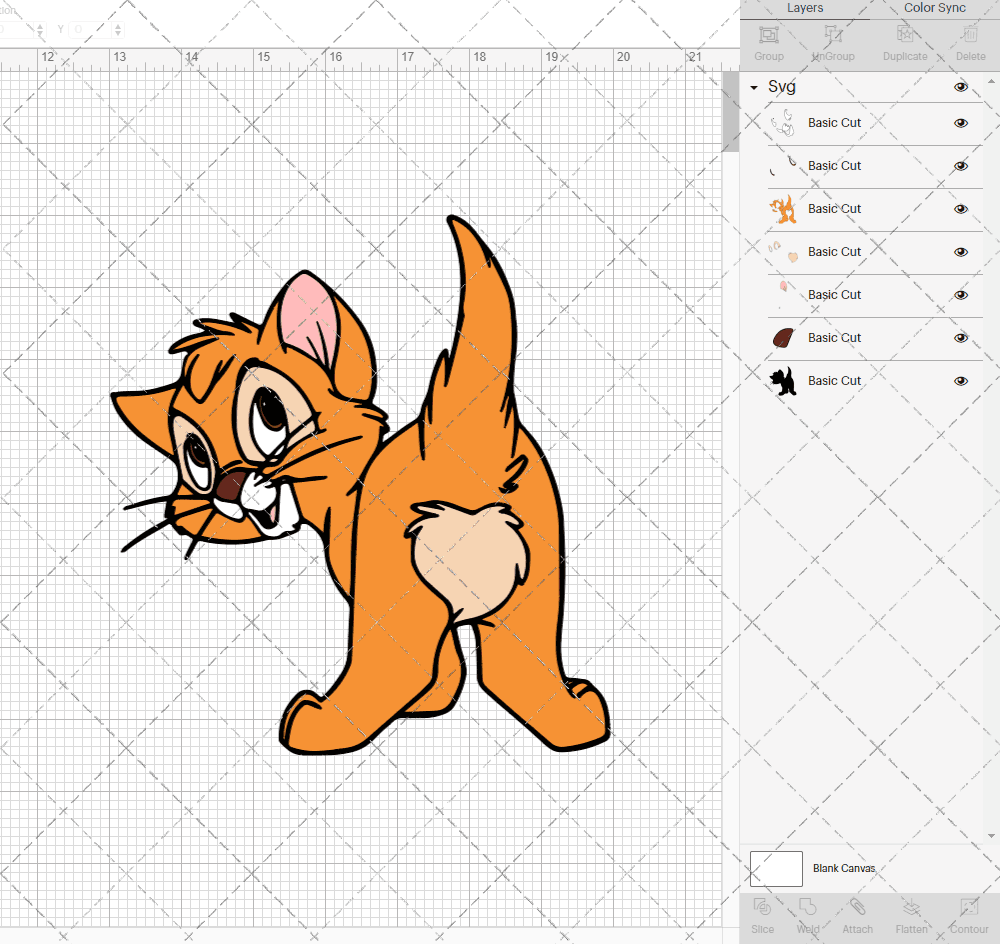Click the Delete trash icon

coord(970,35)
